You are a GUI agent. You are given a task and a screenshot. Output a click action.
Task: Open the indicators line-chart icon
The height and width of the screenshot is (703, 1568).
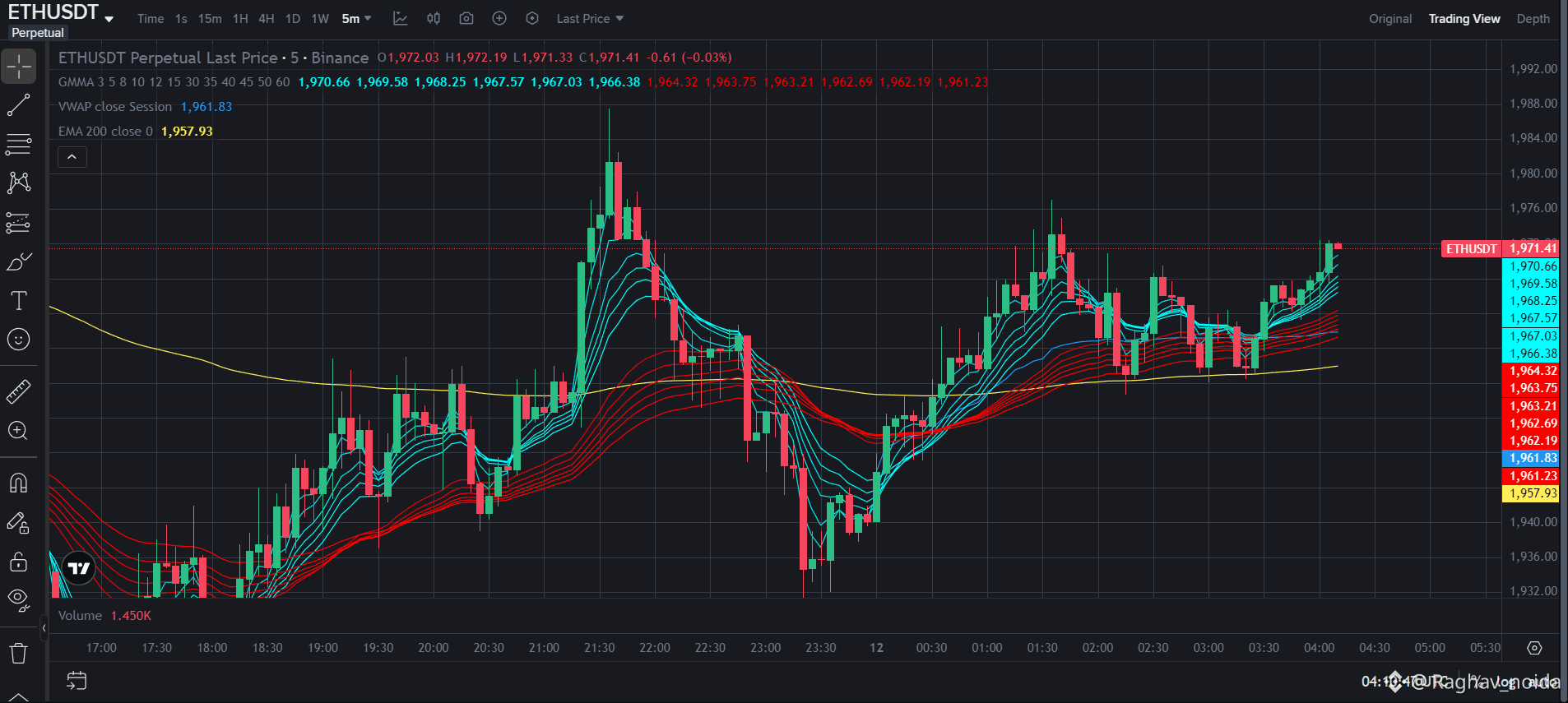(401, 18)
